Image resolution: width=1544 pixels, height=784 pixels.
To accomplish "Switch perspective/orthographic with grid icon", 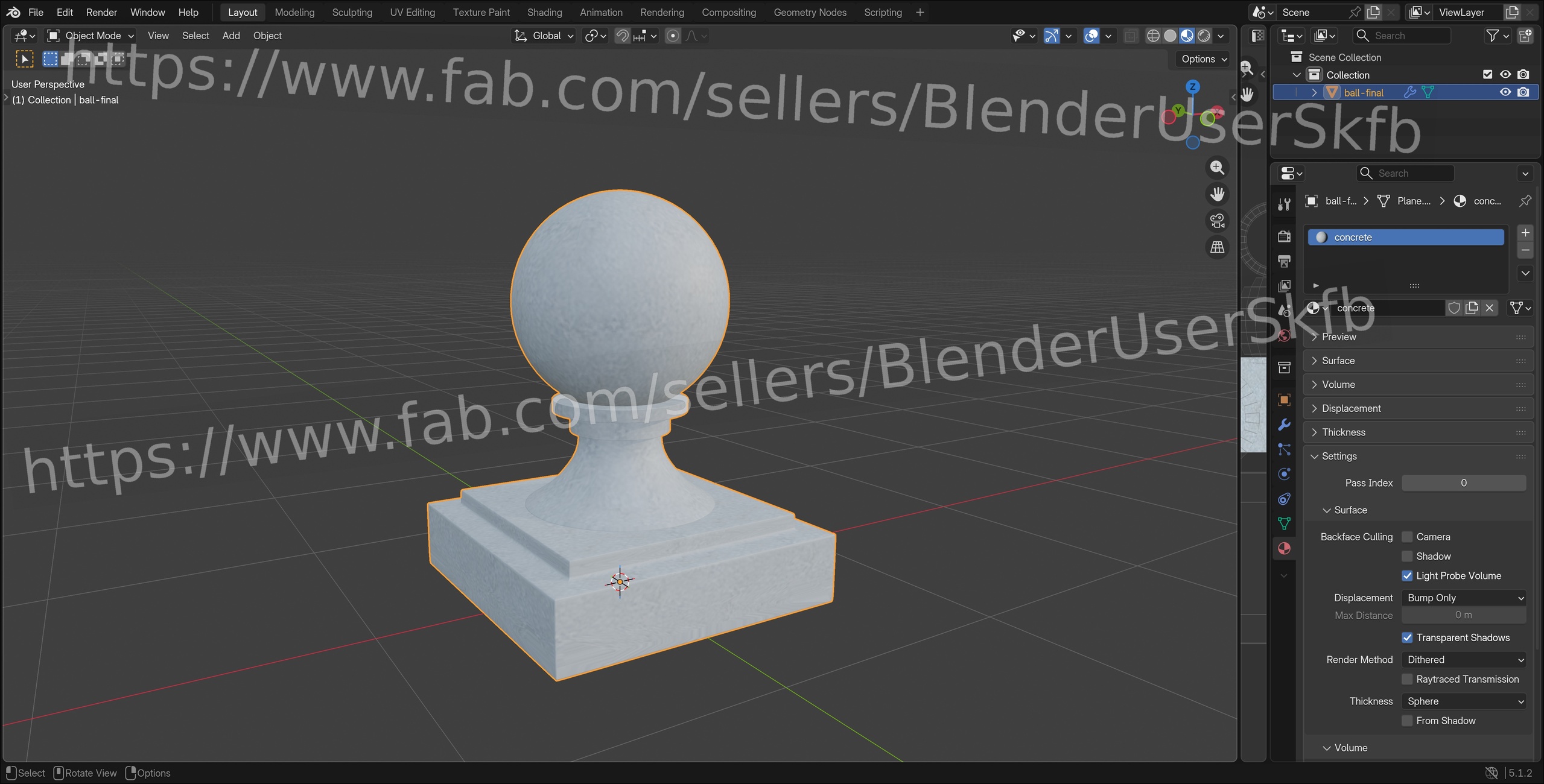I will [1217, 247].
